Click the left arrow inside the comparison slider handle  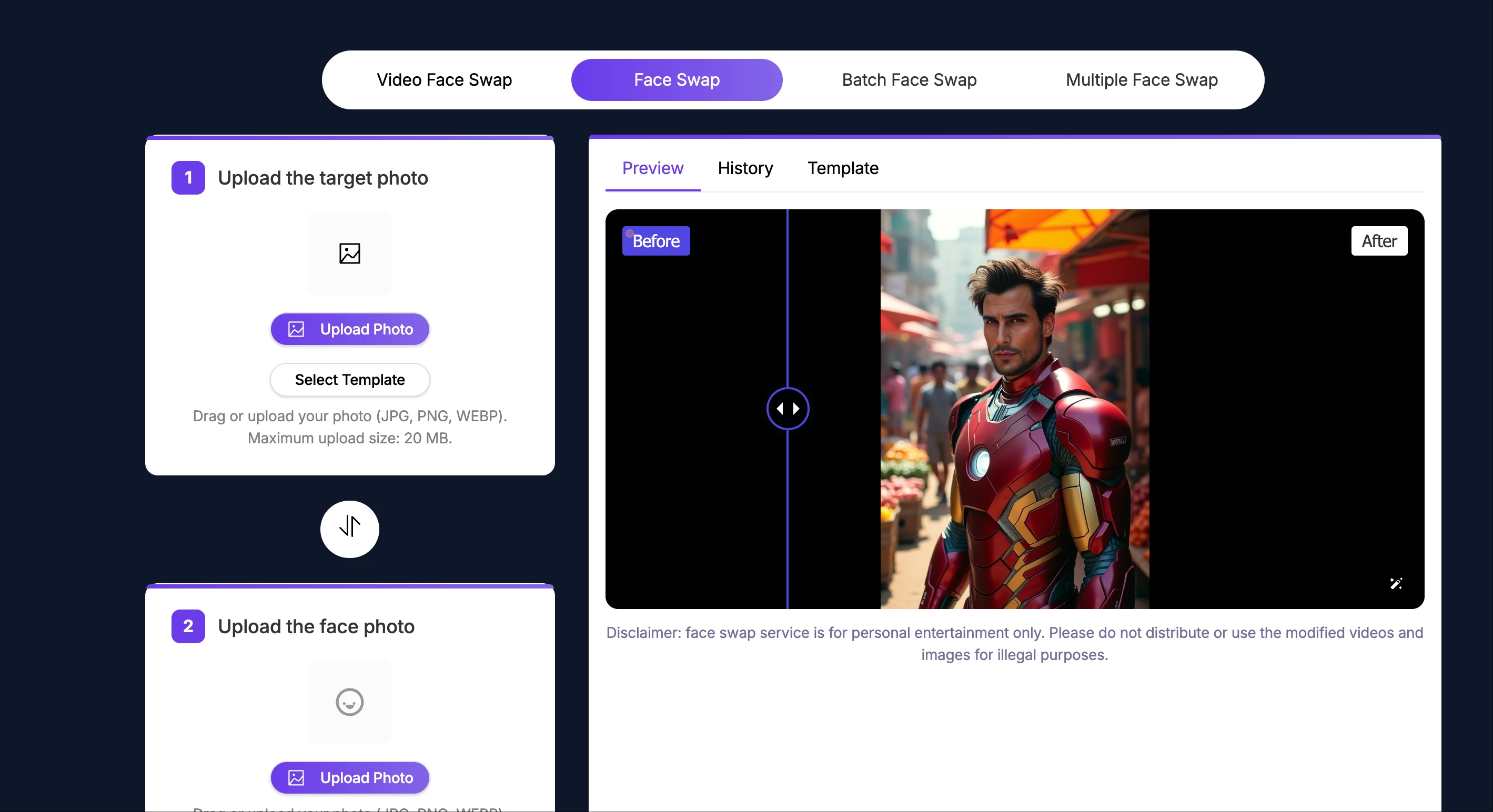coord(780,408)
